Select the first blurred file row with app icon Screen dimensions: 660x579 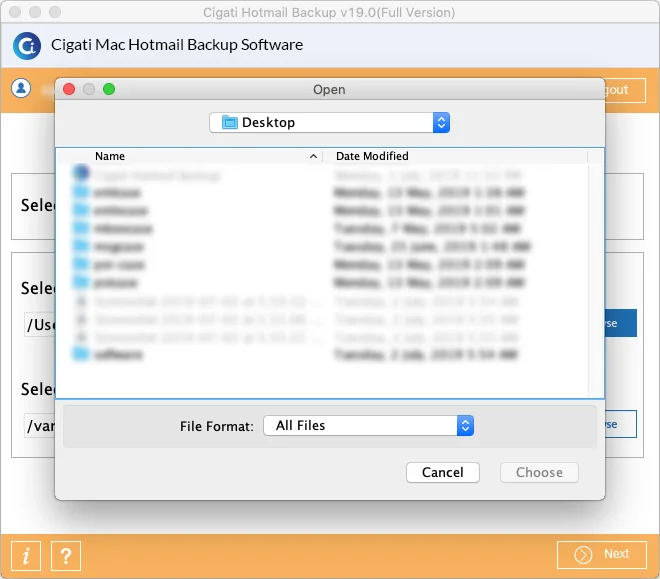322,175
